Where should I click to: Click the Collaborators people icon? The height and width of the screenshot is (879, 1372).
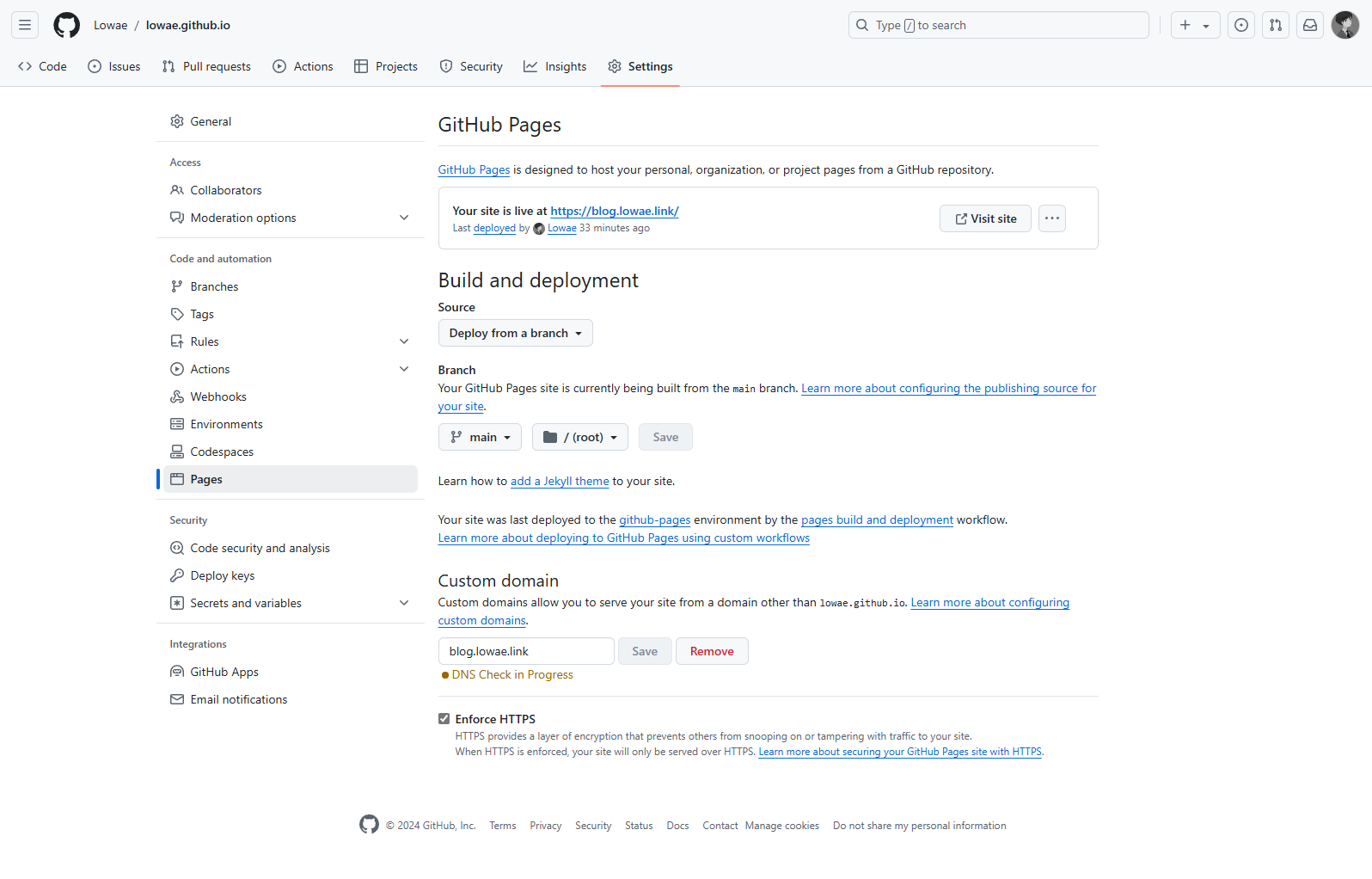click(x=177, y=190)
